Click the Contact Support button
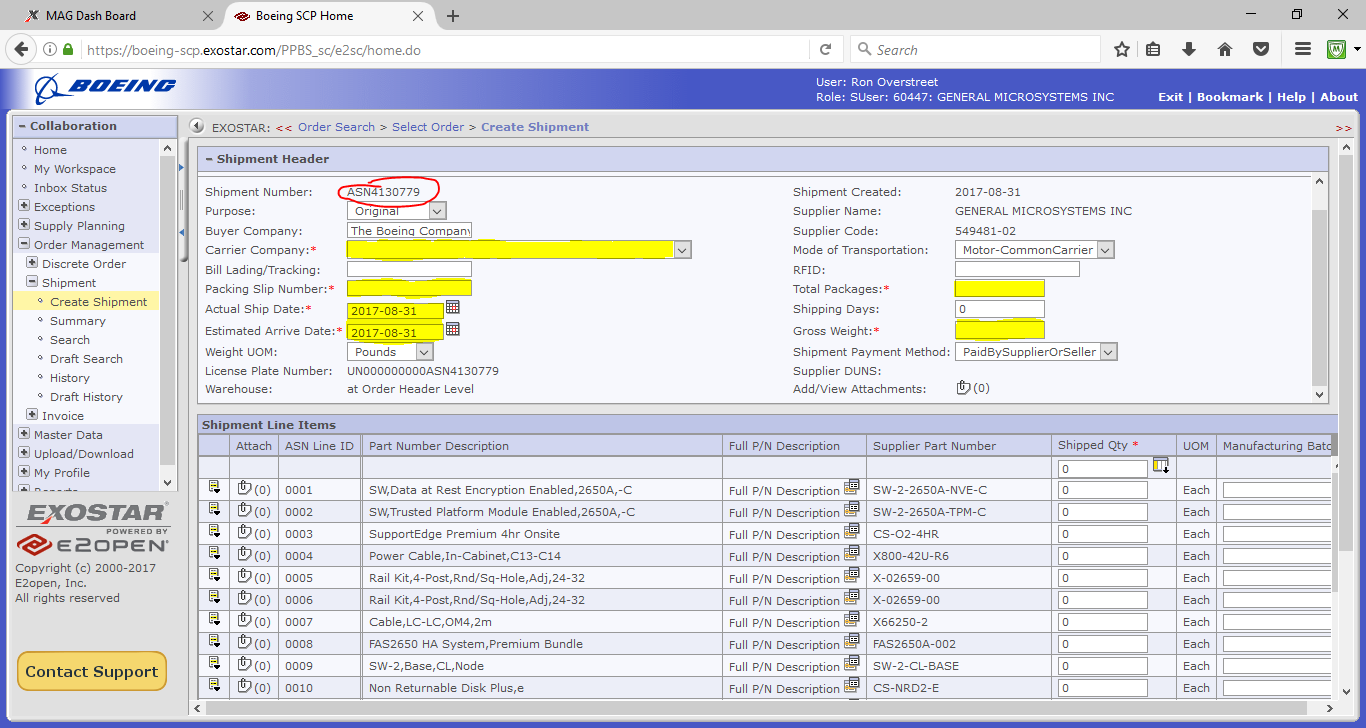Image resolution: width=1366 pixels, height=728 pixels. tap(92, 672)
